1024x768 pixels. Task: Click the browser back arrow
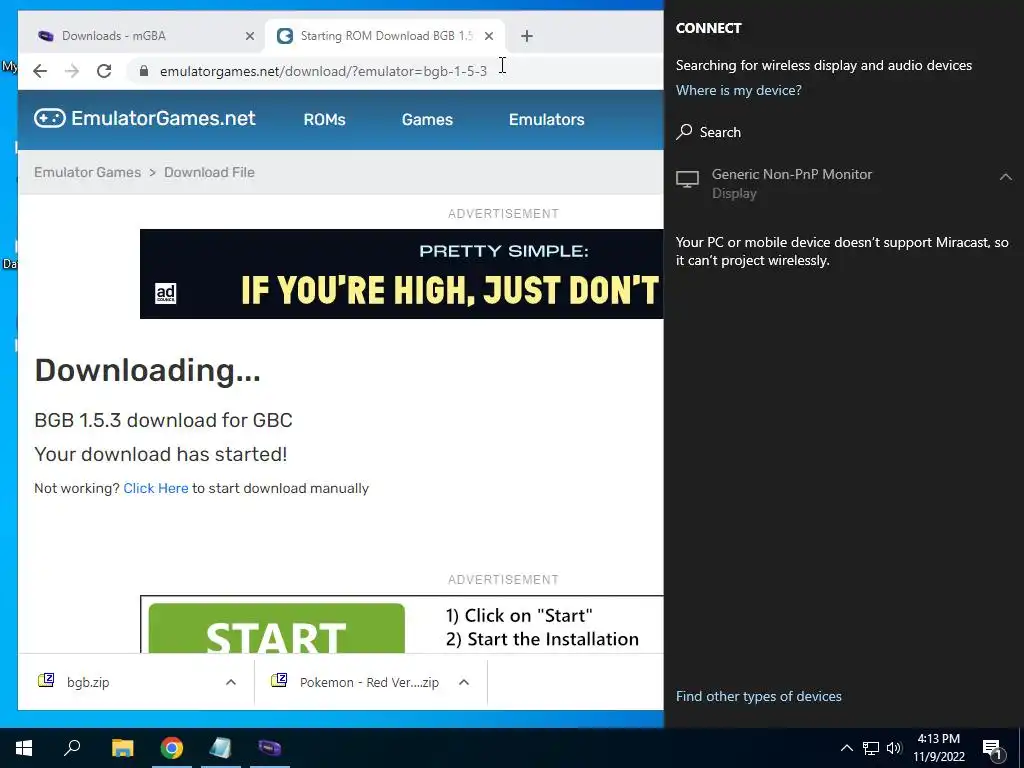[40, 71]
